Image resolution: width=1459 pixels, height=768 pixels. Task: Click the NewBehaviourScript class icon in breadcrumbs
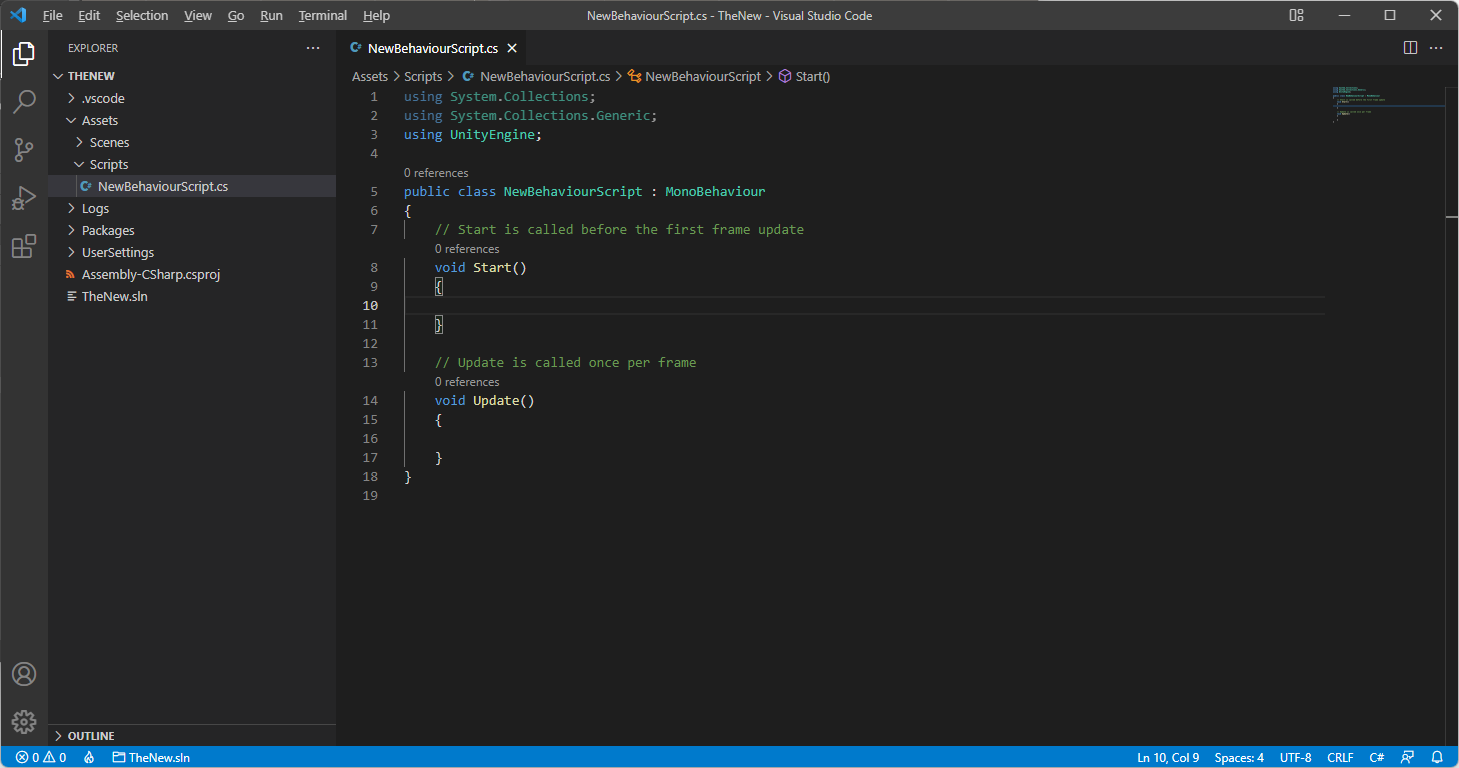click(x=634, y=76)
